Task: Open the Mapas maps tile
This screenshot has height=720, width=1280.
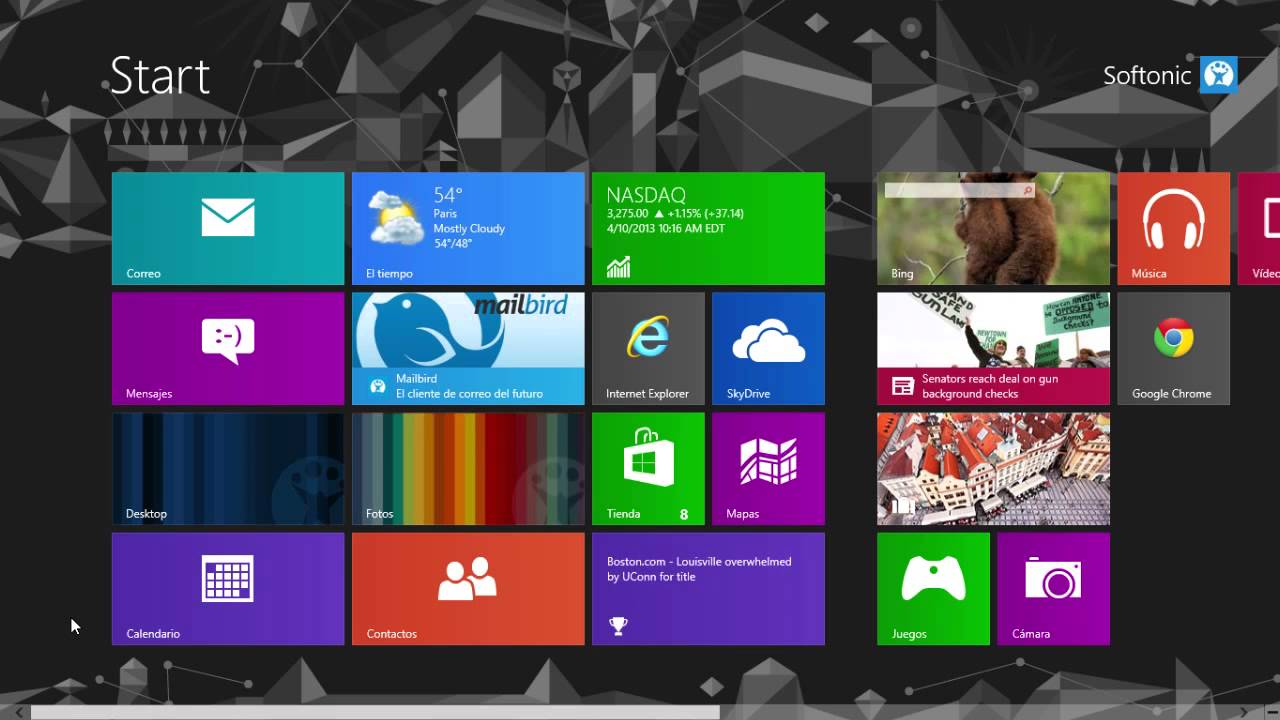Action: 768,468
